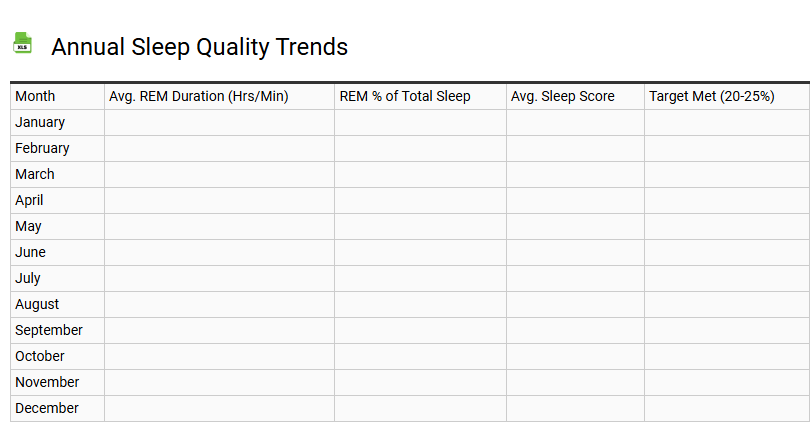Image resolution: width=810 pixels, height=422 pixels.
Task: Click the 'March' row label
Action: click(x=35, y=174)
